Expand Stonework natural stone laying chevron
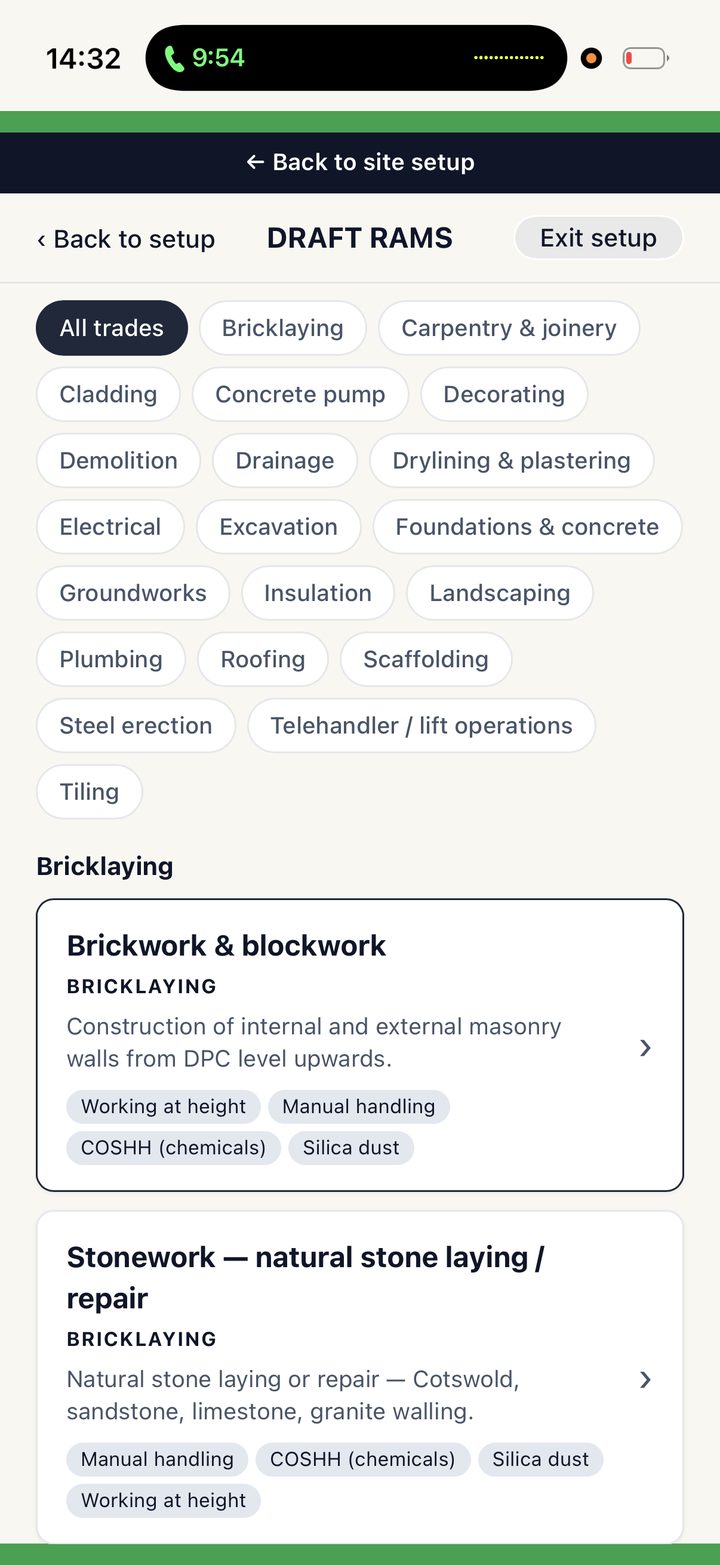The width and height of the screenshot is (720, 1565). coord(645,1379)
